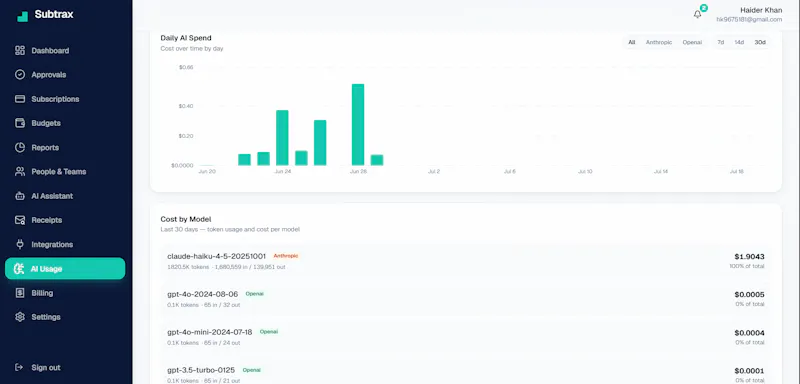Open the gpt-4o-mini-2024-07-18 model row
Viewport: 800px width, 384px height.
pyautogui.click(x=465, y=337)
